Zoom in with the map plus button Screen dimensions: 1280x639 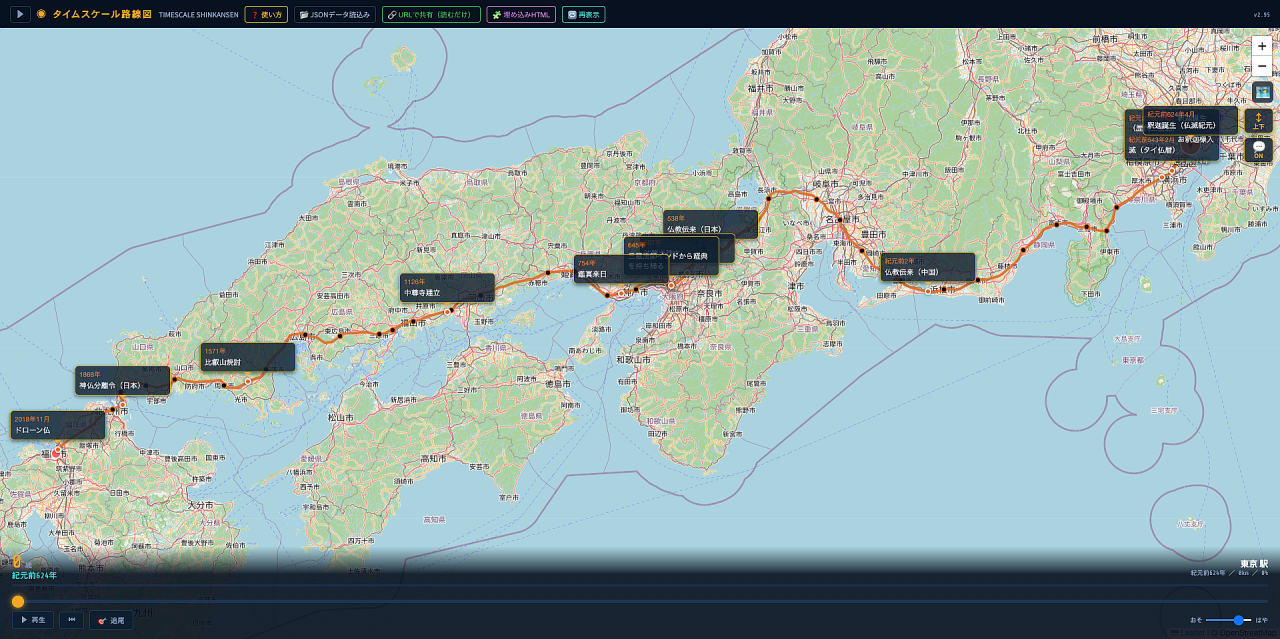coord(1262,46)
